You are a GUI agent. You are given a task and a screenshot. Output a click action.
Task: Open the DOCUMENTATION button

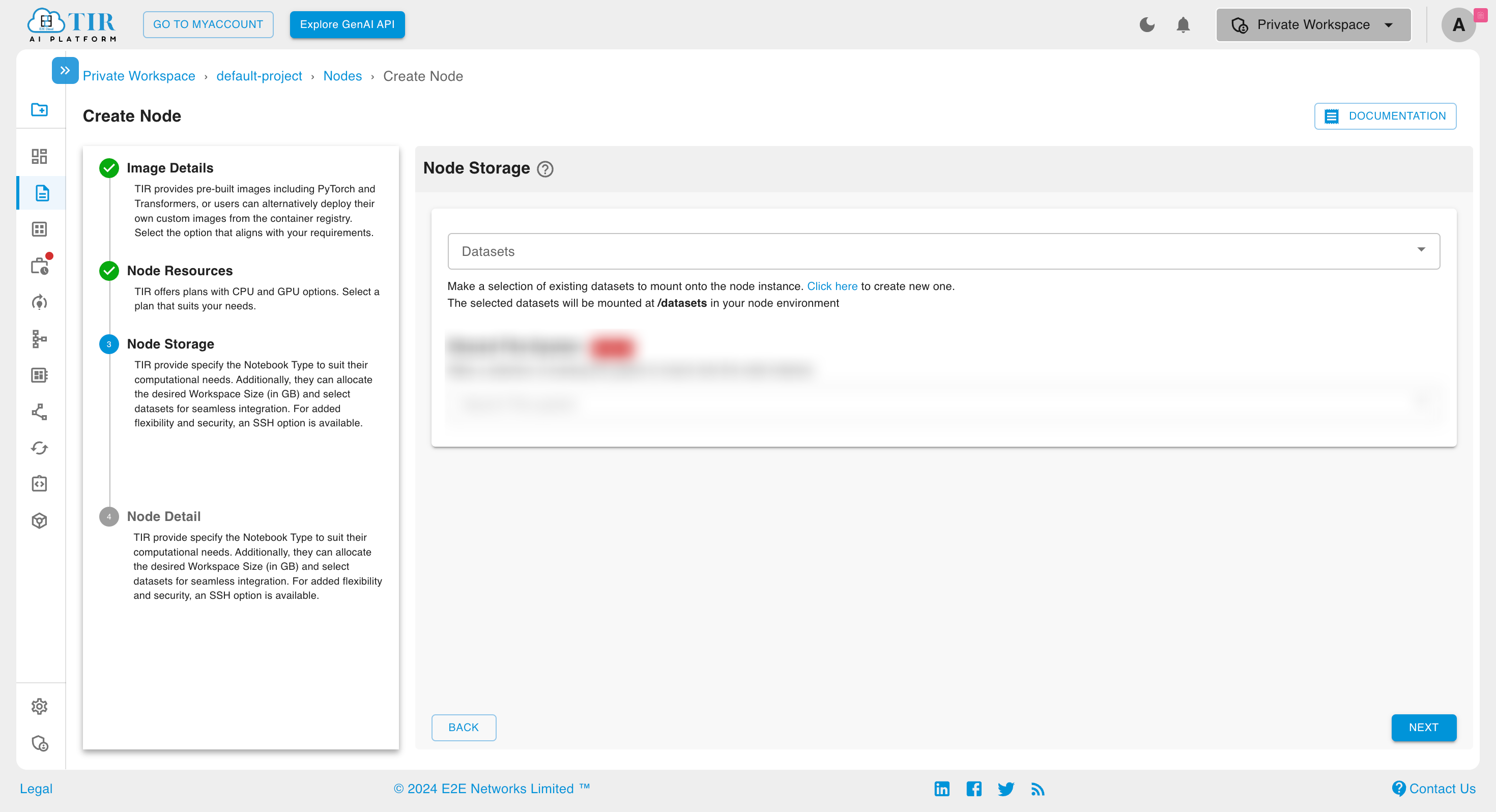click(x=1385, y=115)
